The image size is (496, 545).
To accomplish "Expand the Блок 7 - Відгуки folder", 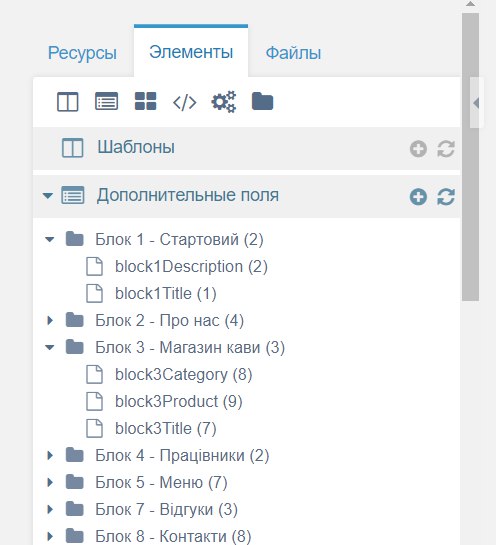I will pos(50,510).
